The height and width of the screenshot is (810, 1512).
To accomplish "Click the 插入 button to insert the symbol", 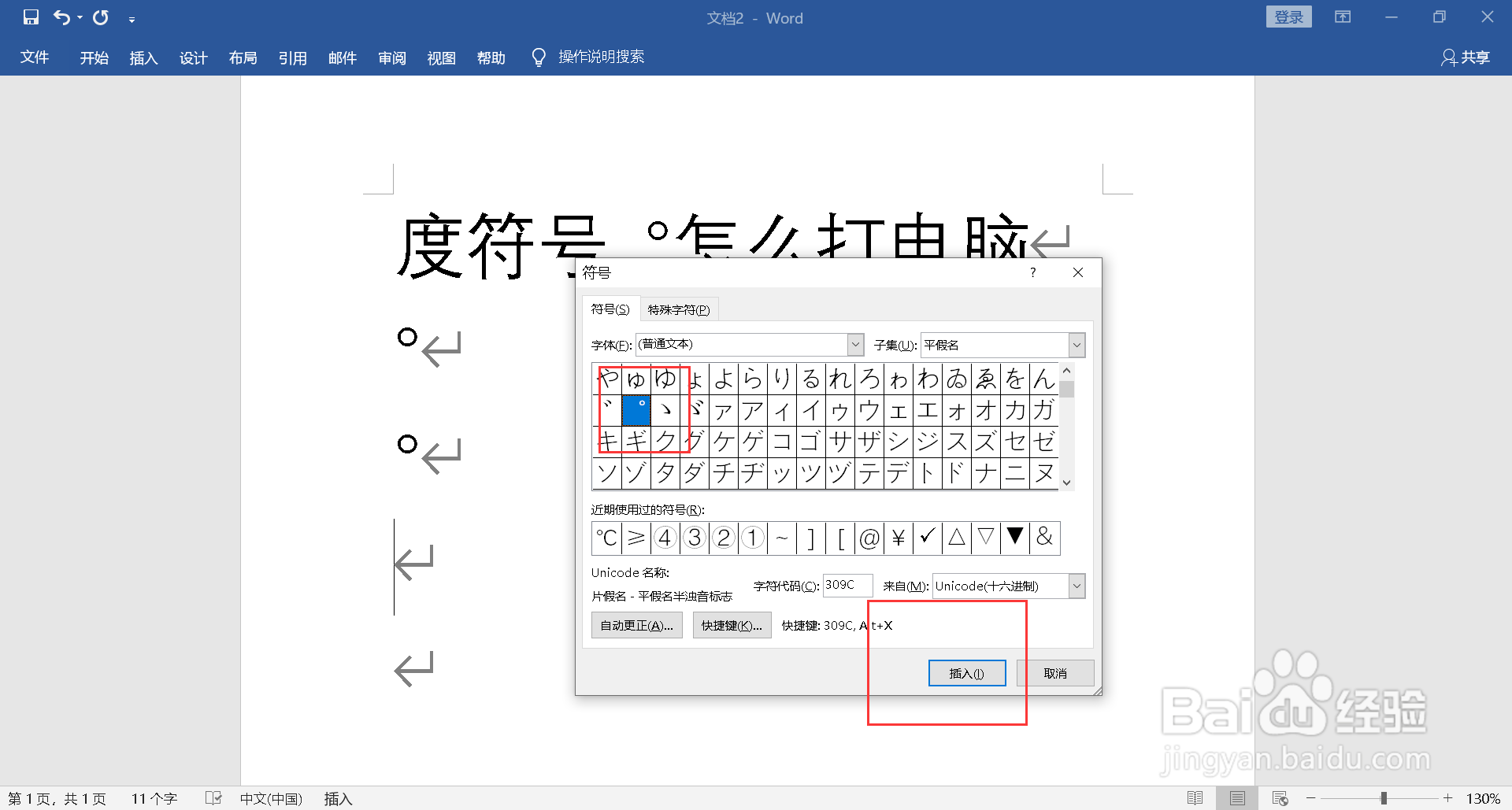I will [966, 673].
